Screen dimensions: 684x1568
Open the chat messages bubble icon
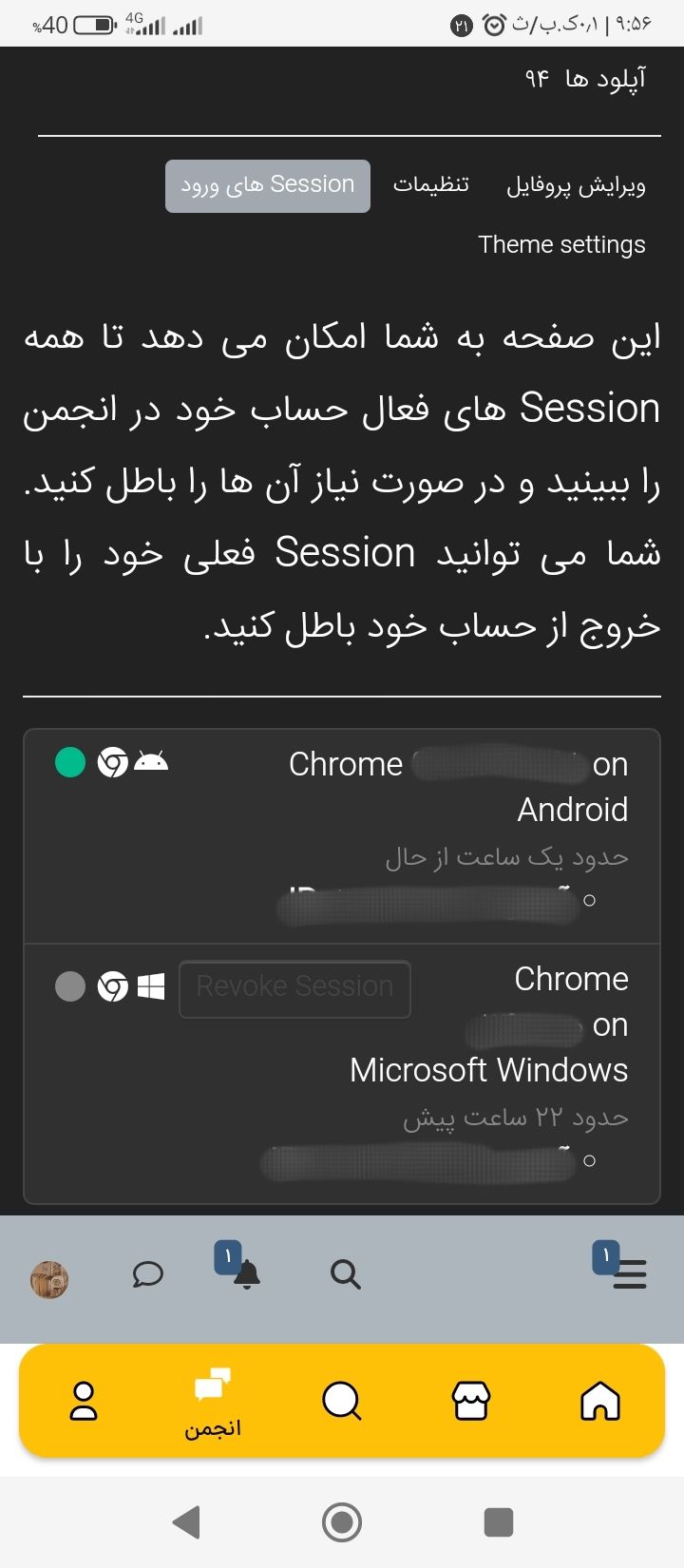tap(148, 1273)
